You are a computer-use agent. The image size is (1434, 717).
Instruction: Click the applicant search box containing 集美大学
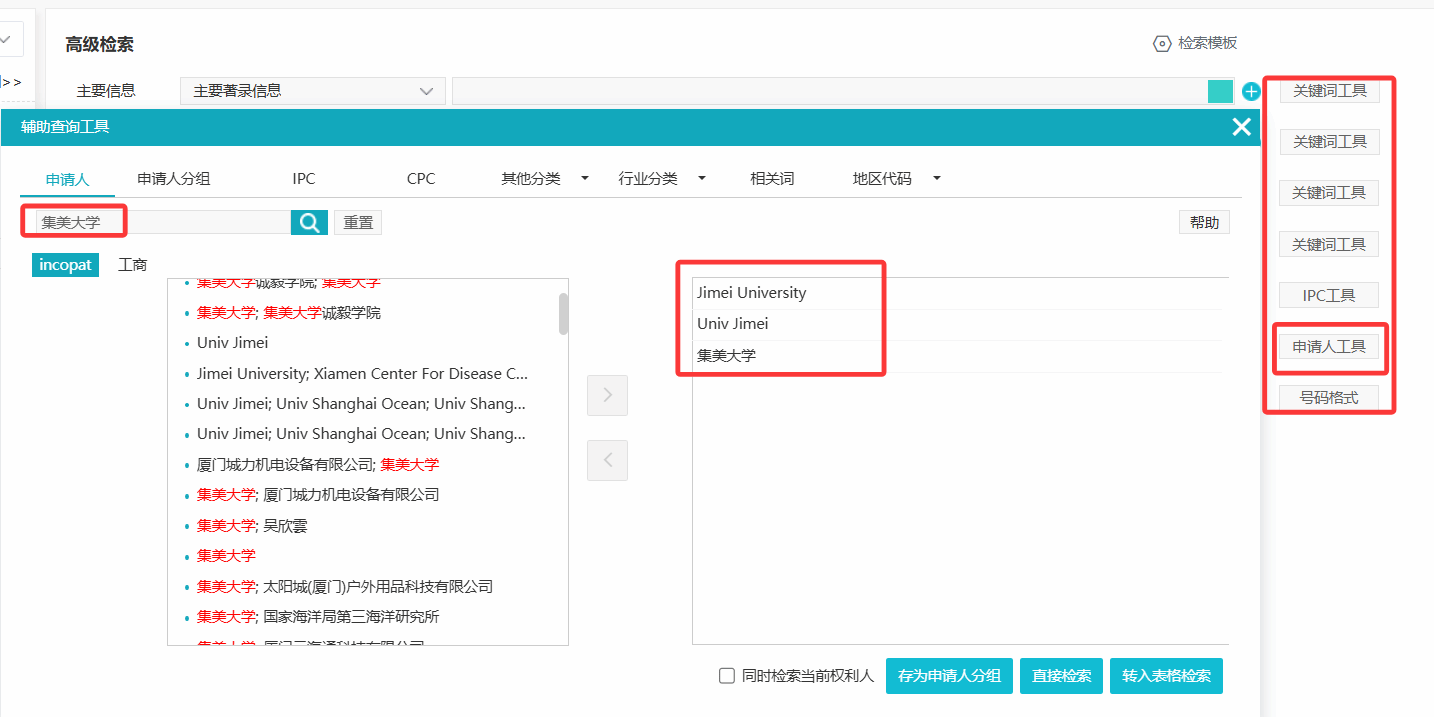point(163,222)
